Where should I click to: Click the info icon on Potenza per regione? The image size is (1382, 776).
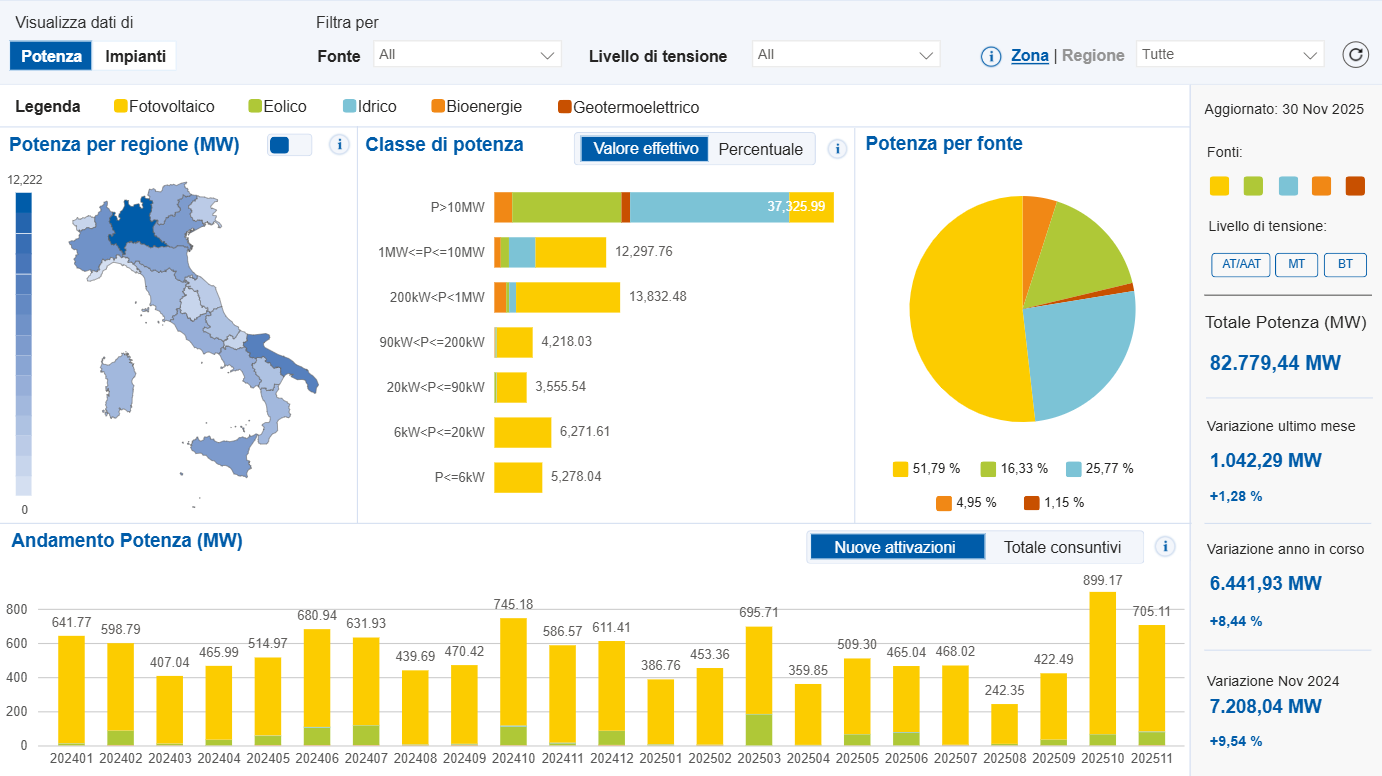pyautogui.click(x=339, y=145)
